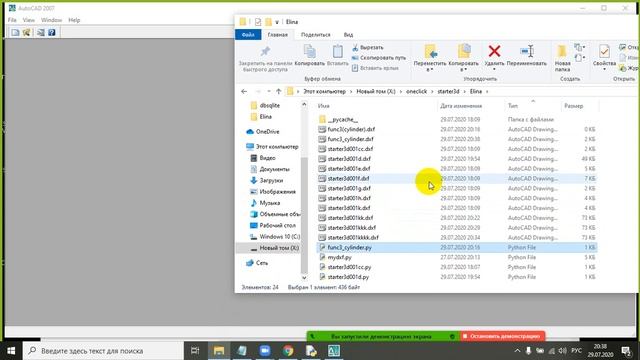Click the Копировать icon in clipboard group
This screenshot has width=640, height=360.
(x=310, y=51)
